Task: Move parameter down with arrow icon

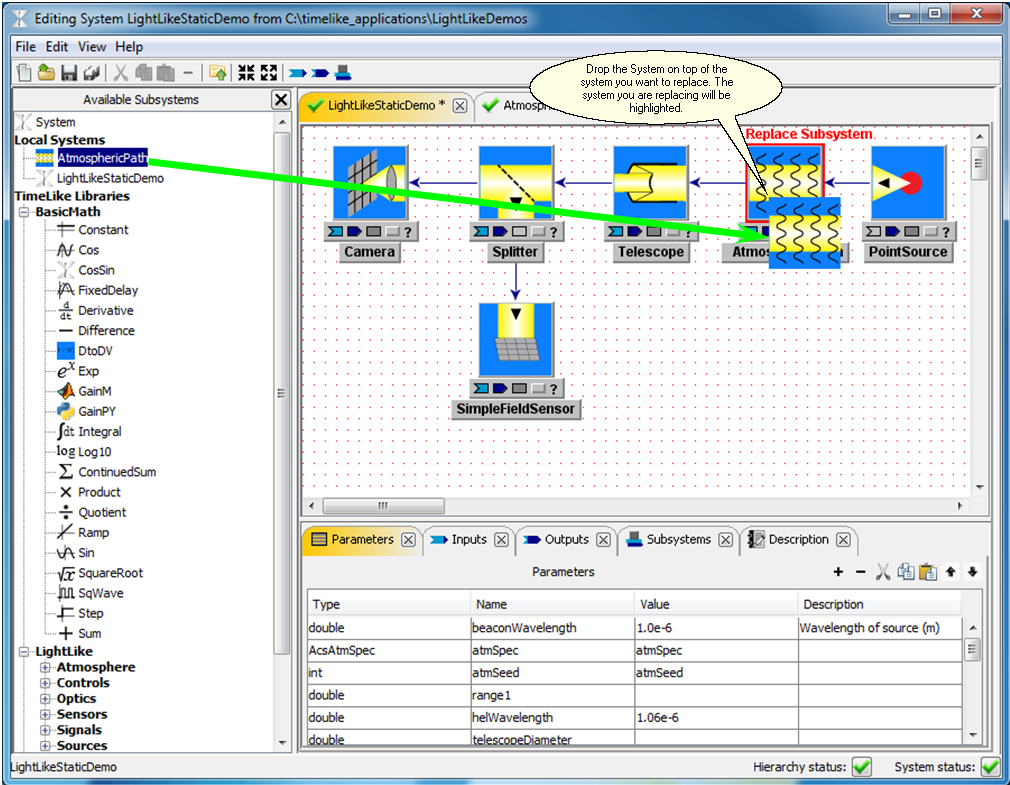Action: point(973,572)
